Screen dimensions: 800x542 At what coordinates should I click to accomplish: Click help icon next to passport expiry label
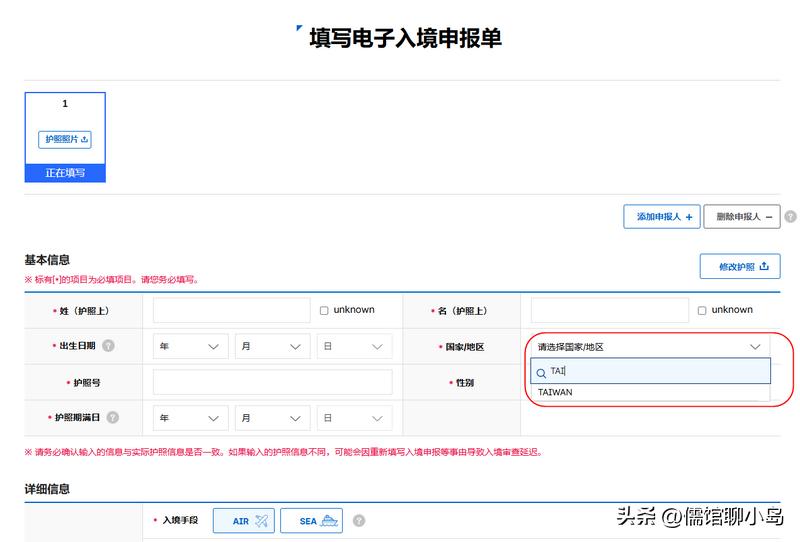113,417
